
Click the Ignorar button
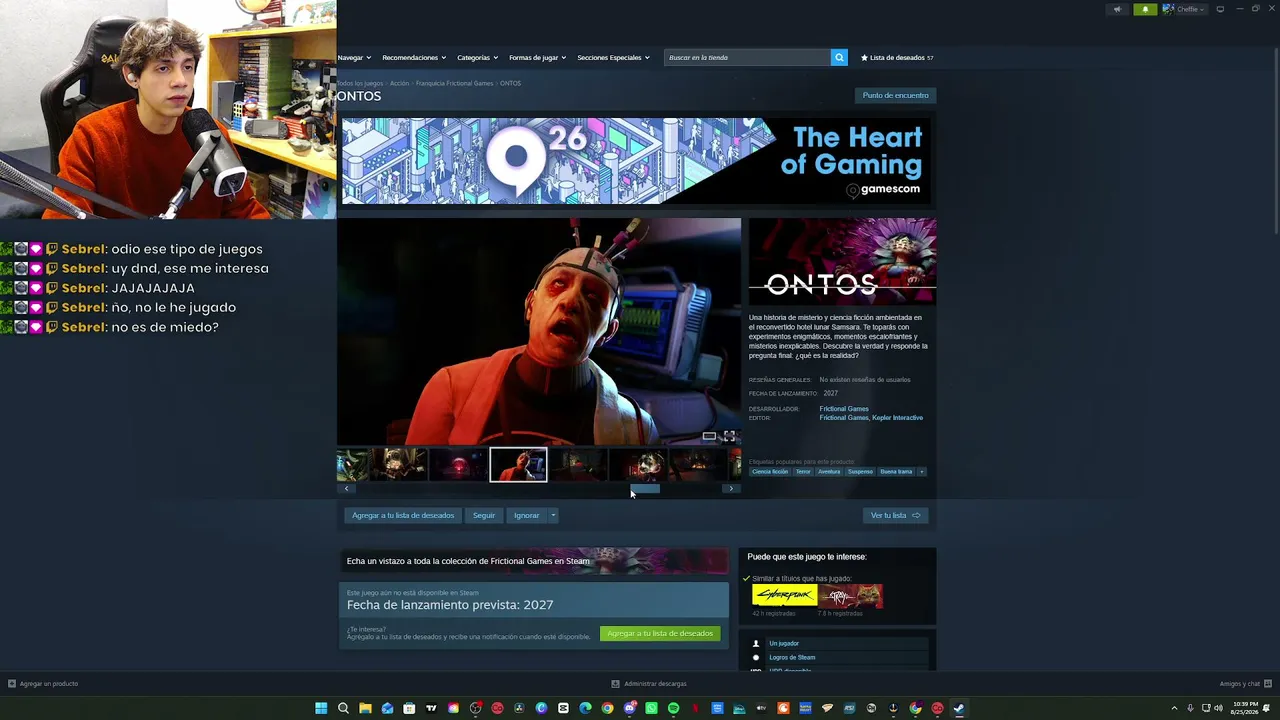point(526,515)
